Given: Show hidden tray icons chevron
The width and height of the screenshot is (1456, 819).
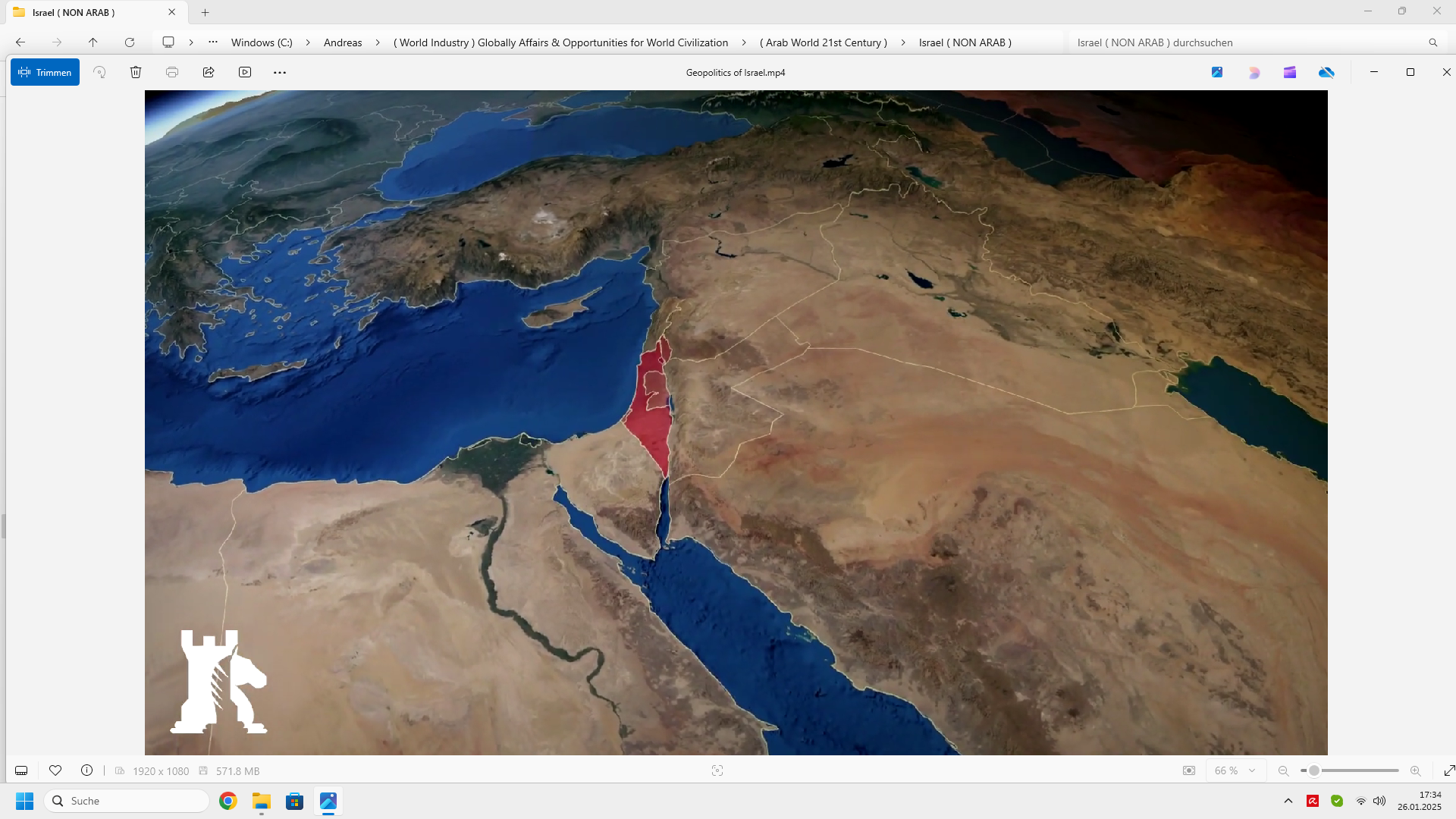Looking at the screenshot, I should pos(1288,801).
